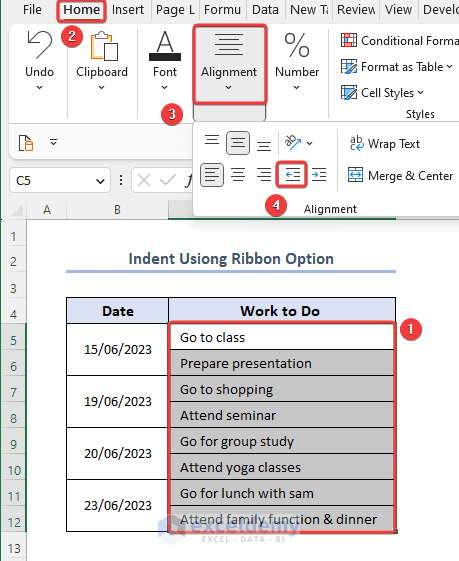Expand the Cell Styles dropdown
The width and height of the screenshot is (459, 561).
point(420,93)
